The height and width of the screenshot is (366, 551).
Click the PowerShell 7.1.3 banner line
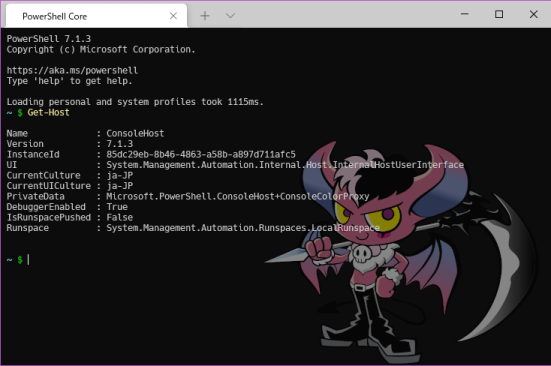[x=48, y=39]
